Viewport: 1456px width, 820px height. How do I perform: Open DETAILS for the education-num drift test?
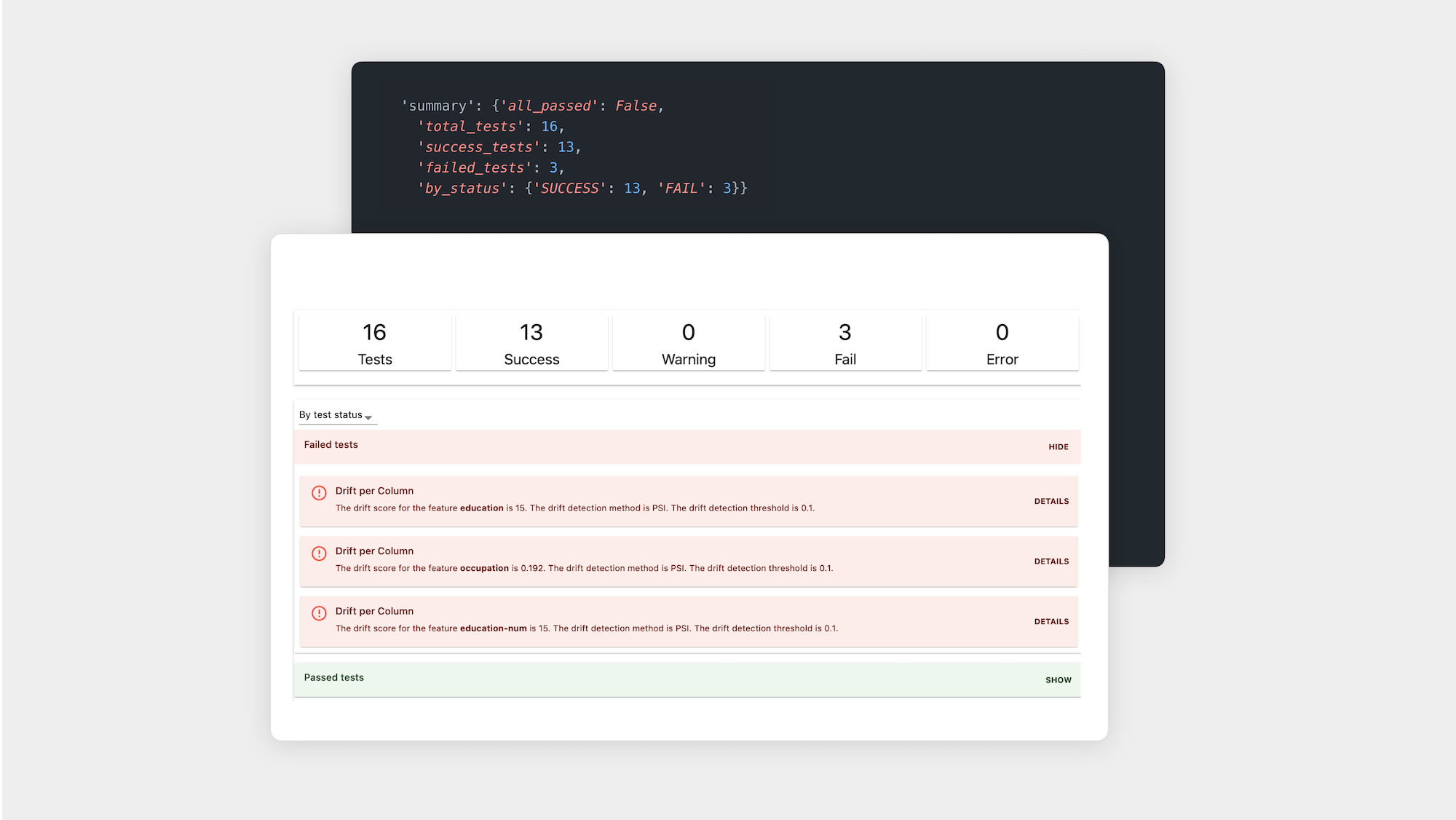tap(1051, 622)
